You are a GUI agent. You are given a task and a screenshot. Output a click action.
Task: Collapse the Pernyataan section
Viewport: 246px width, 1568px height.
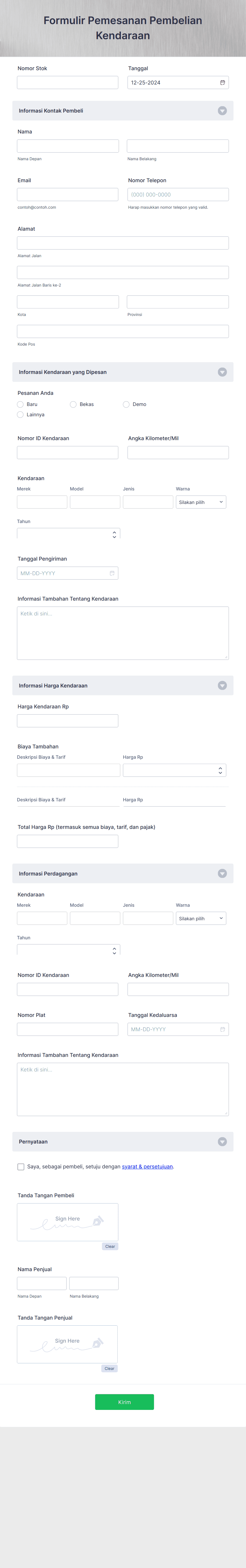tap(222, 1141)
